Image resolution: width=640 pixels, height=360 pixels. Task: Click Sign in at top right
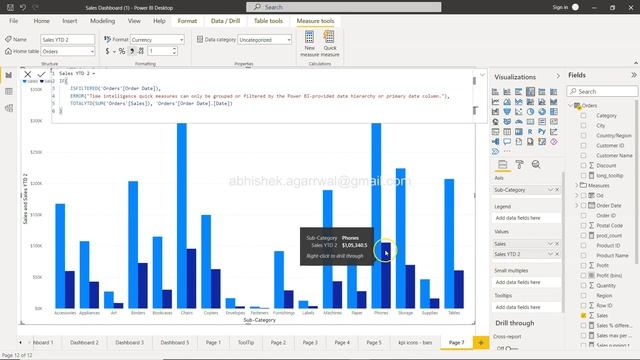(x=560, y=7)
